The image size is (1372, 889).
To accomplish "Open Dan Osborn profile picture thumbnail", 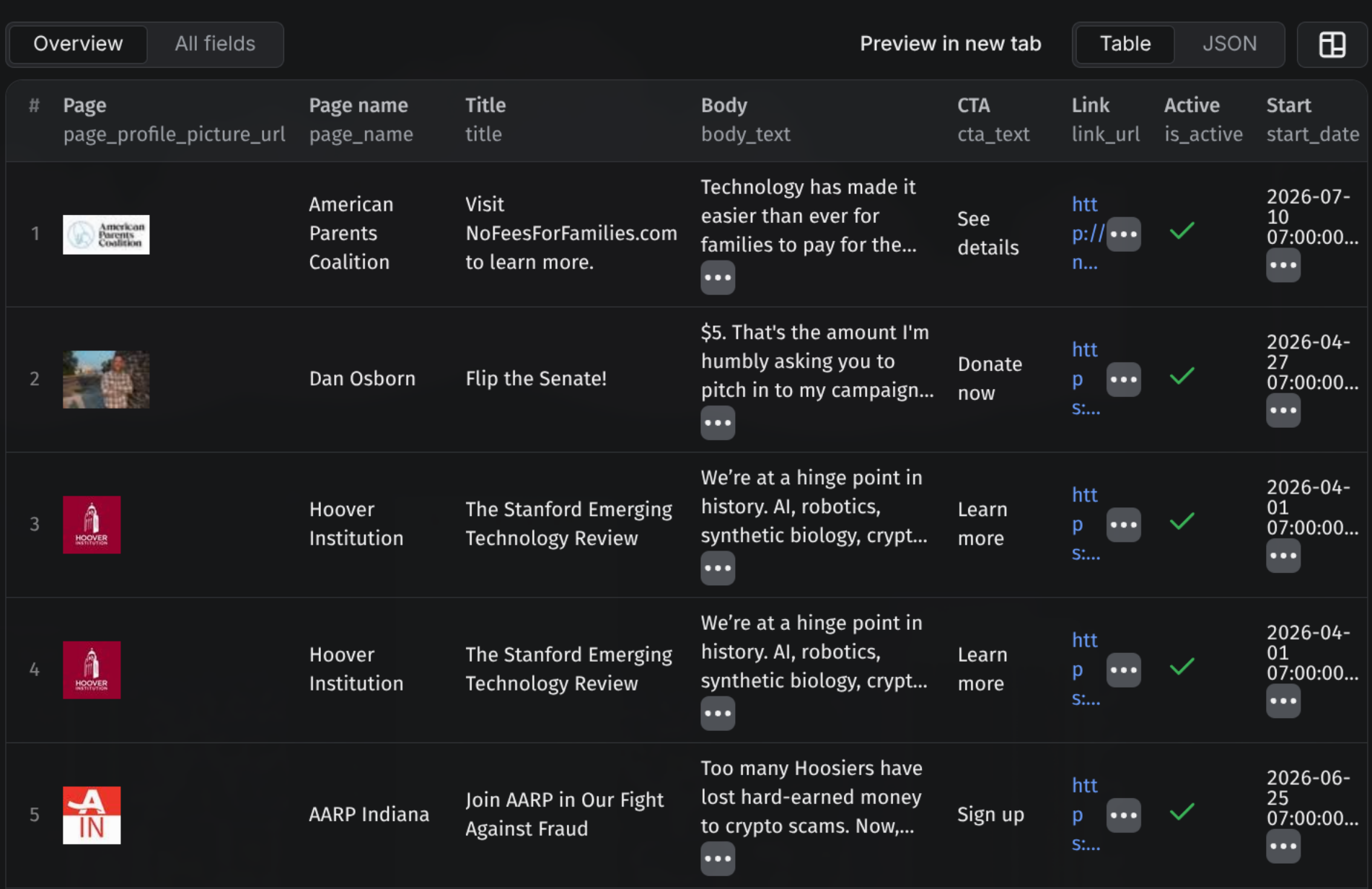I will (x=106, y=380).
